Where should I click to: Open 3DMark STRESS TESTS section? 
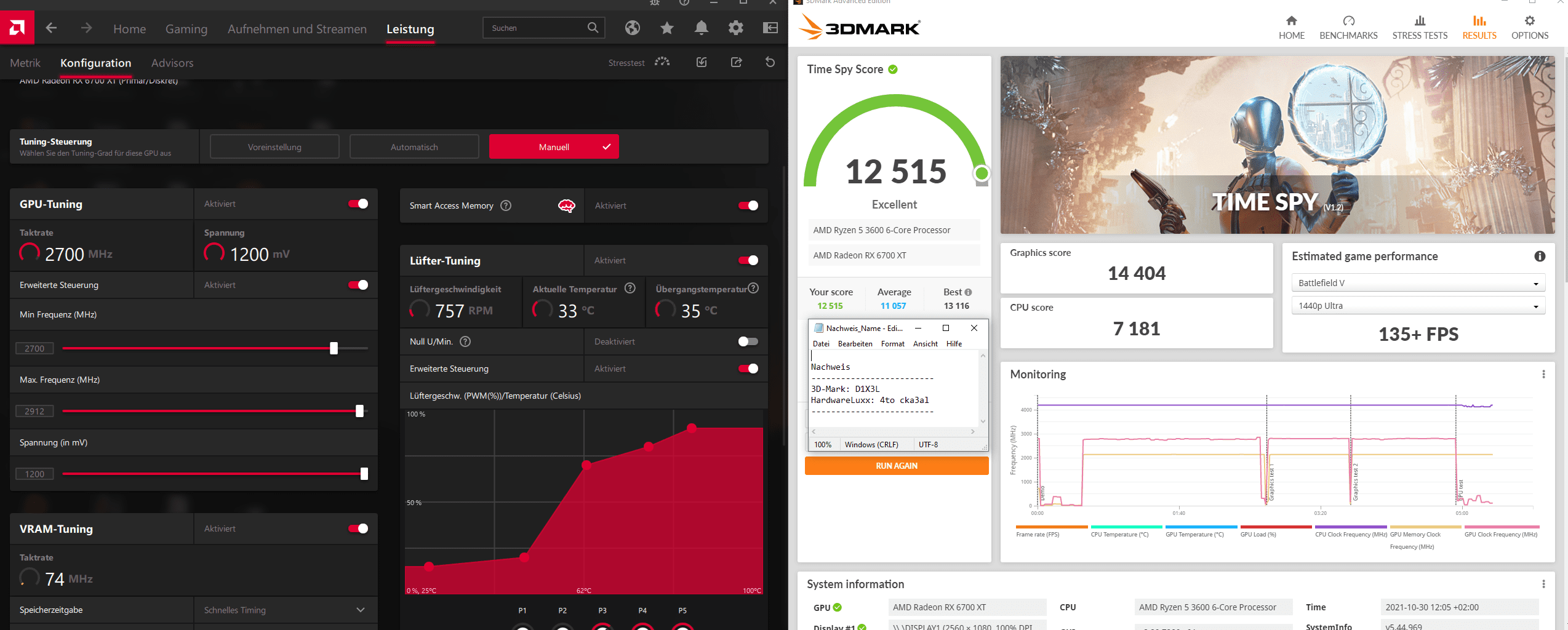(1420, 28)
